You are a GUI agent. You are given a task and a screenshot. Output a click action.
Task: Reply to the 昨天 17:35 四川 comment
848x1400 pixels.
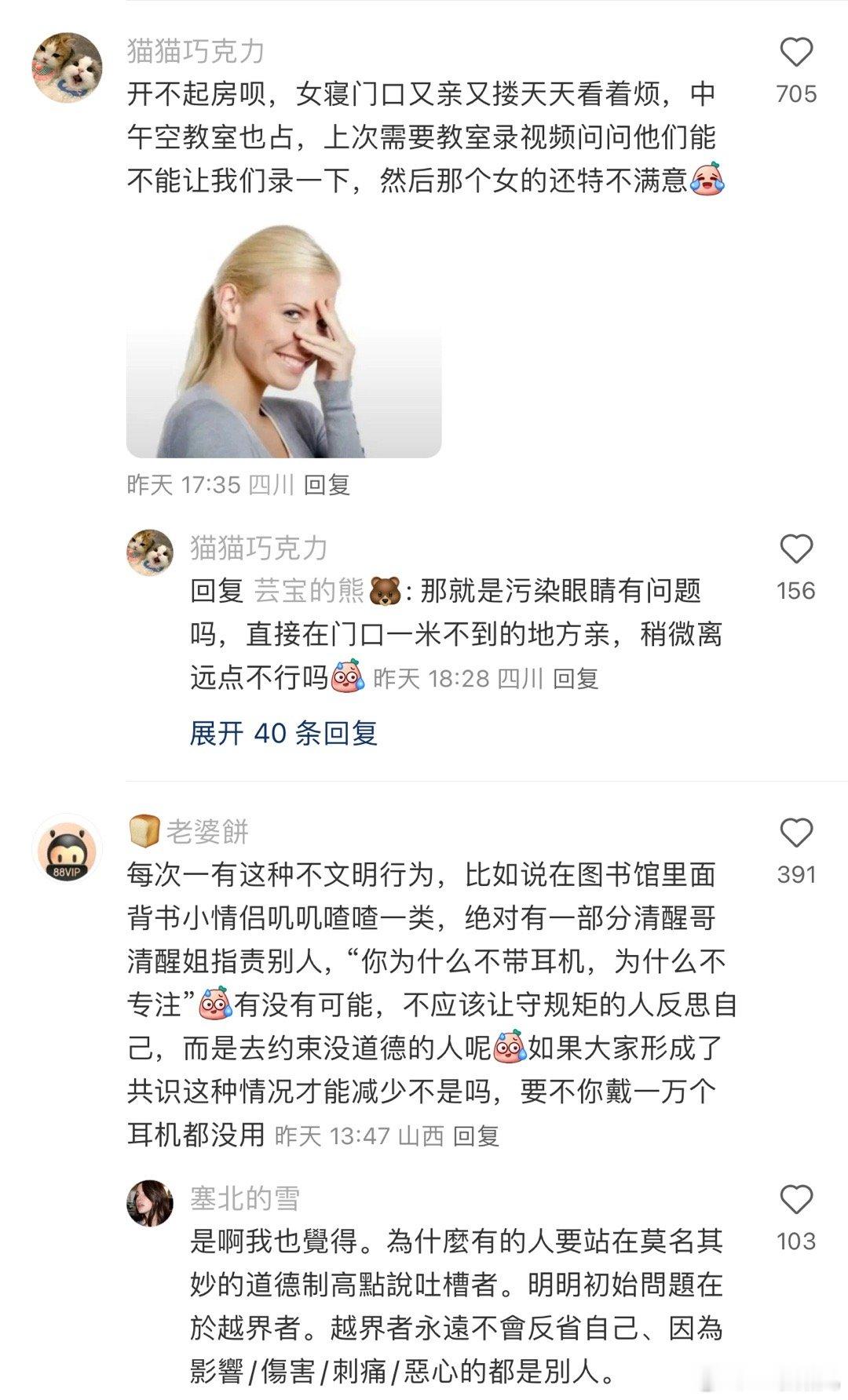(327, 485)
